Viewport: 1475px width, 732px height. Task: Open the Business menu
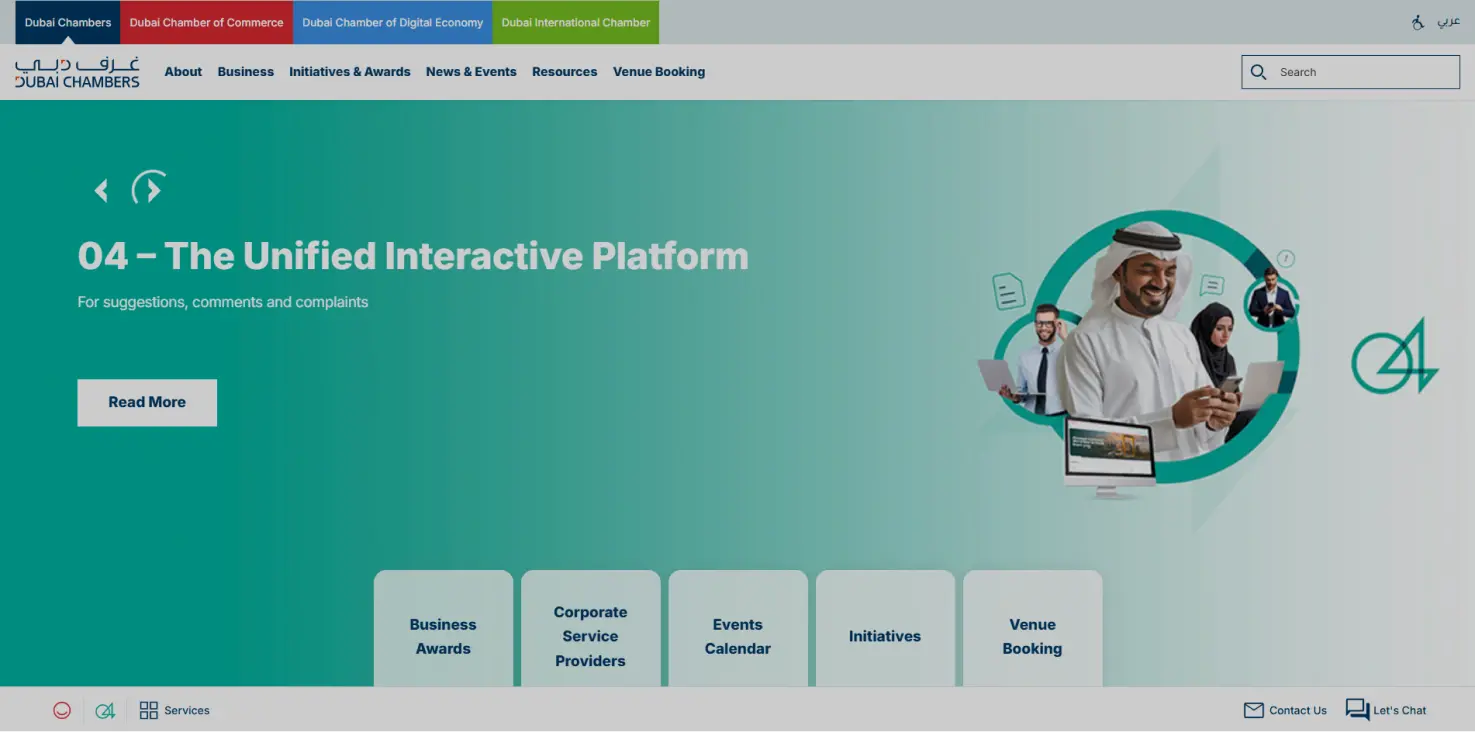(246, 72)
